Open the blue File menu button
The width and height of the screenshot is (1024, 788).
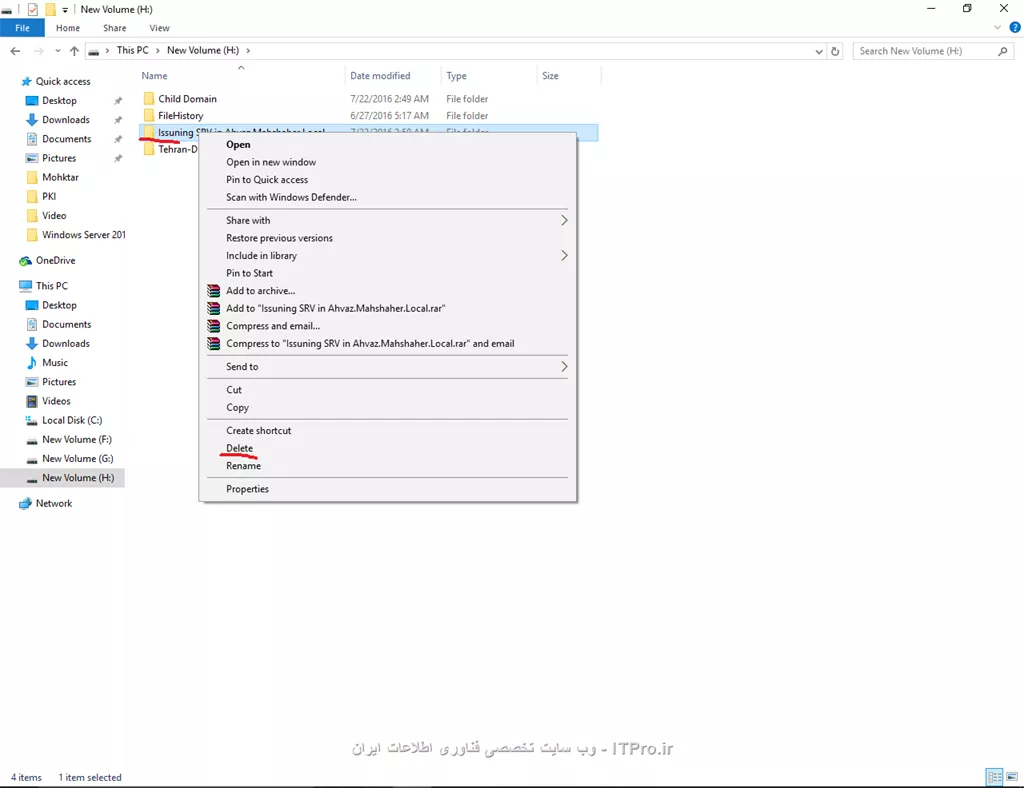[x=22, y=28]
